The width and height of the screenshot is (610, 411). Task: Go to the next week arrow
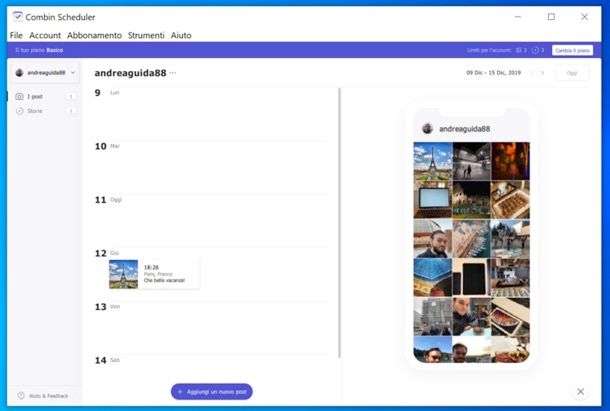(x=542, y=73)
